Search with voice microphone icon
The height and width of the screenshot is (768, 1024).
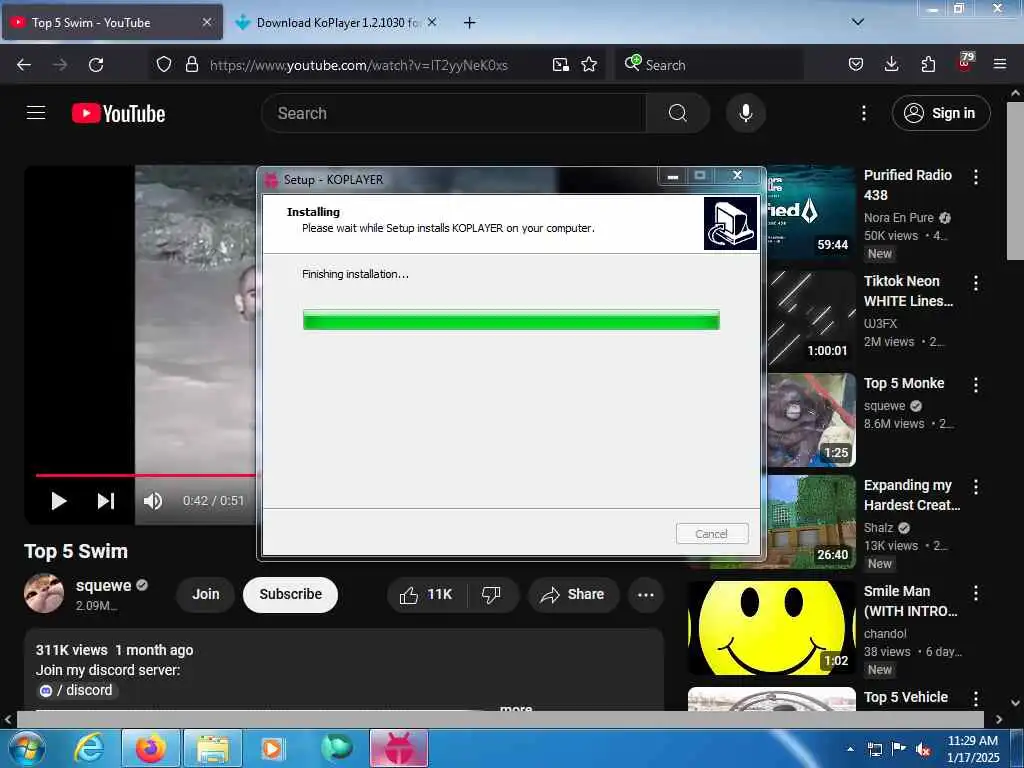tap(745, 113)
